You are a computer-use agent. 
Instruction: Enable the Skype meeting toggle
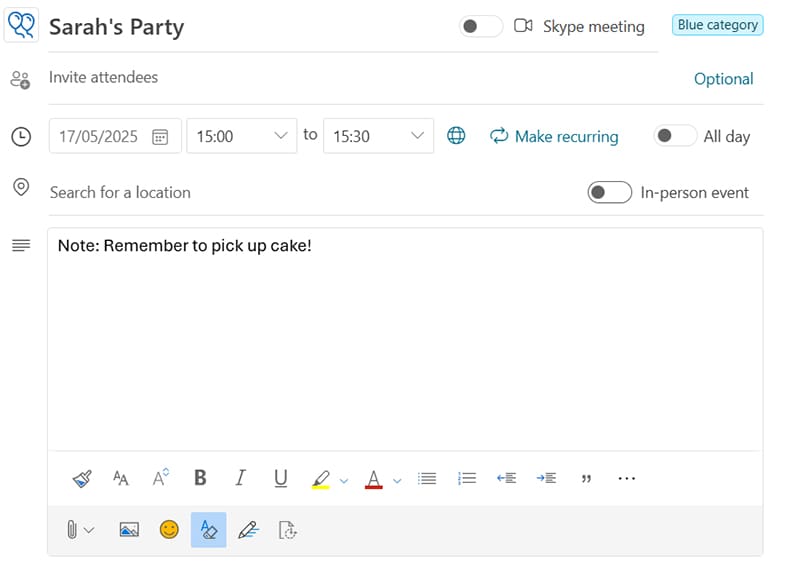coord(480,27)
